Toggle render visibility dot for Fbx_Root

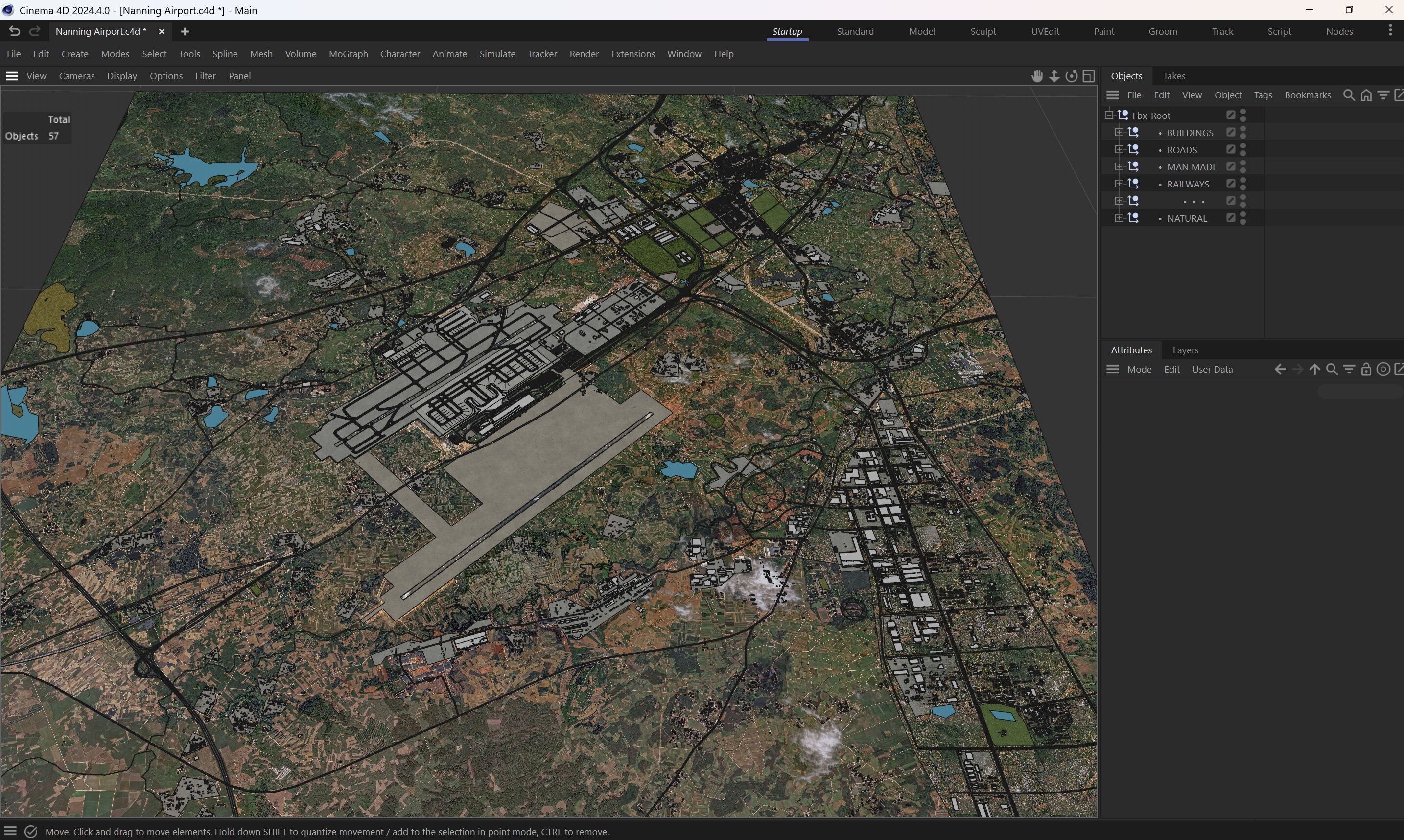pyautogui.click(x=1243, y=119)
